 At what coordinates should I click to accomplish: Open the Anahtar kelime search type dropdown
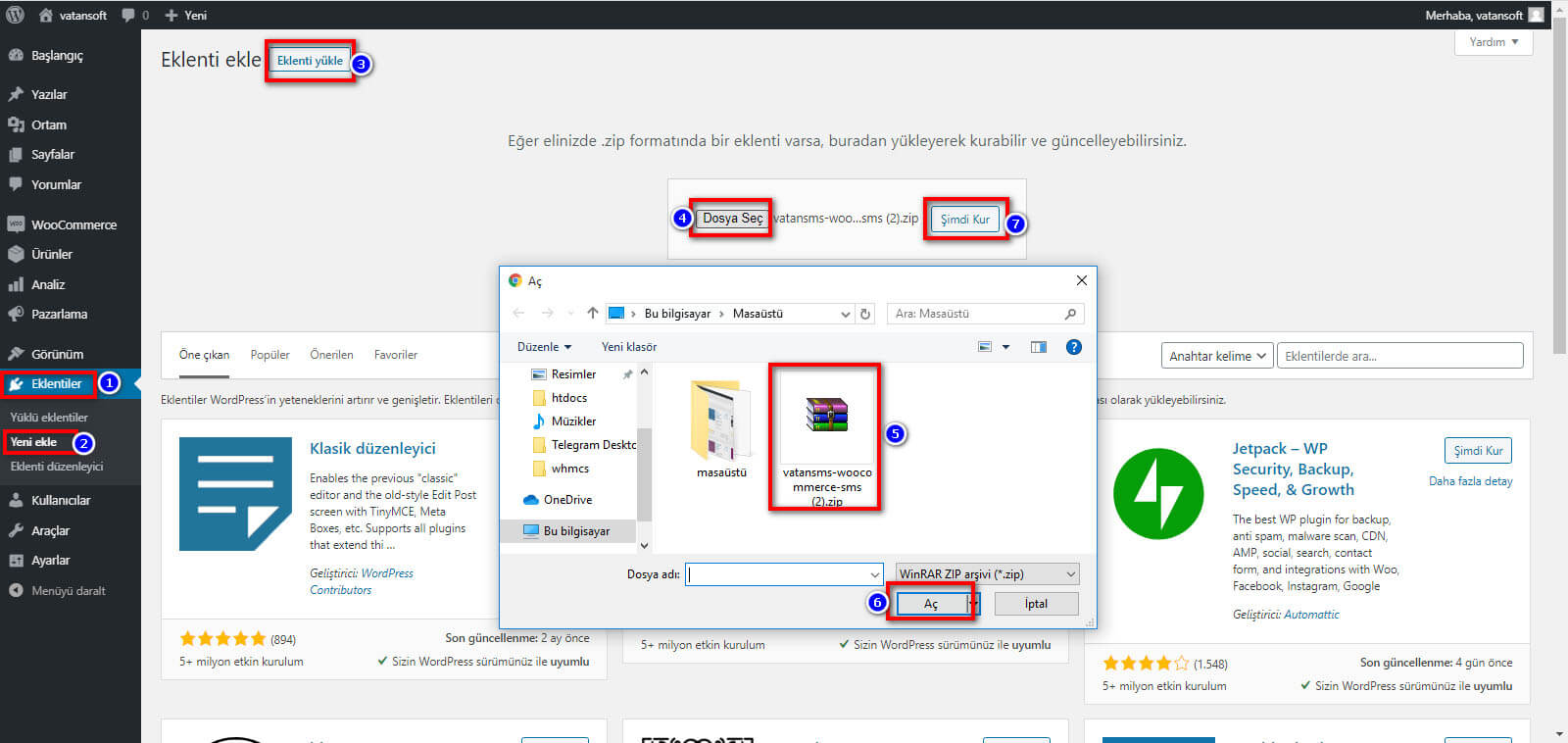[x=1217, y=356]
